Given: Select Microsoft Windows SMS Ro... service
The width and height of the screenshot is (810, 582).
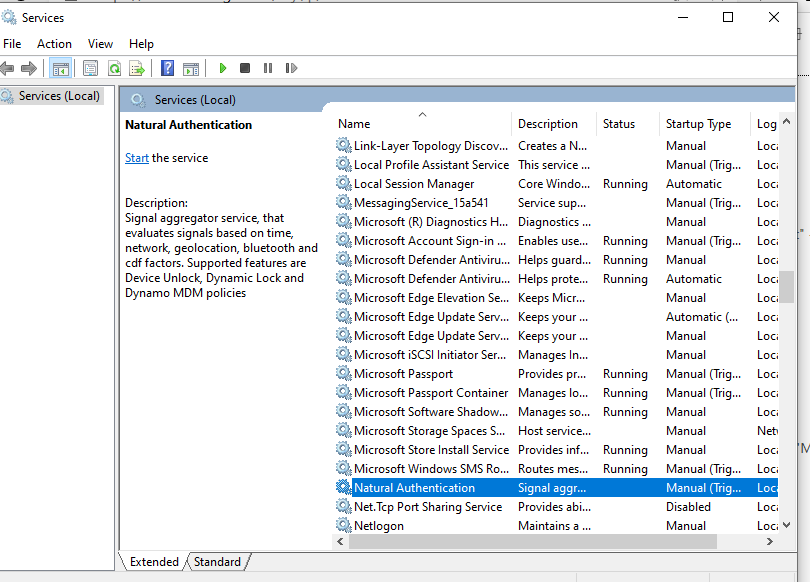Looking at the screenshot, I should [x=431, y=469].
